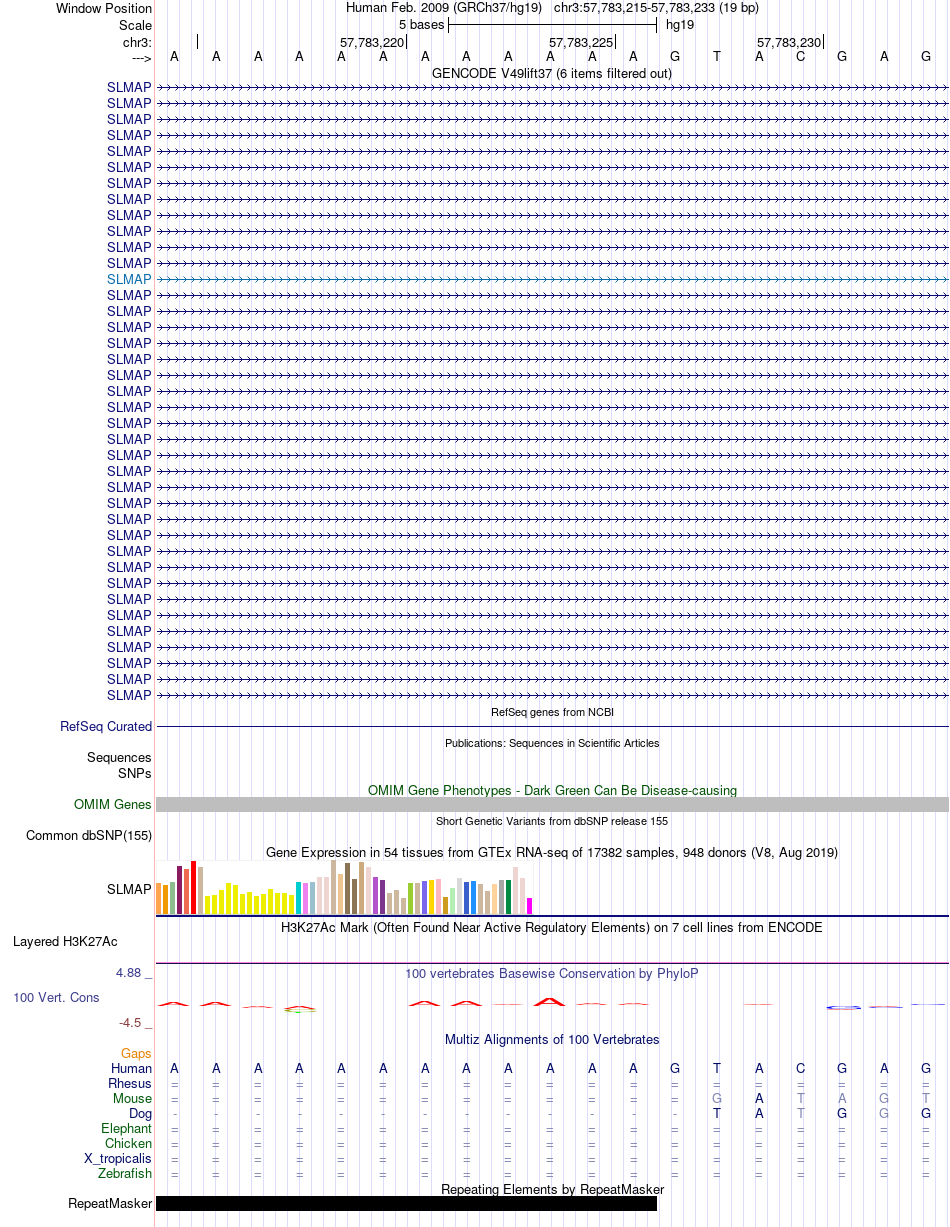Click the 5 bases scale bar label
Image resolution: width=950 pixels, height=1227 pixels.
tap(421, 24)
